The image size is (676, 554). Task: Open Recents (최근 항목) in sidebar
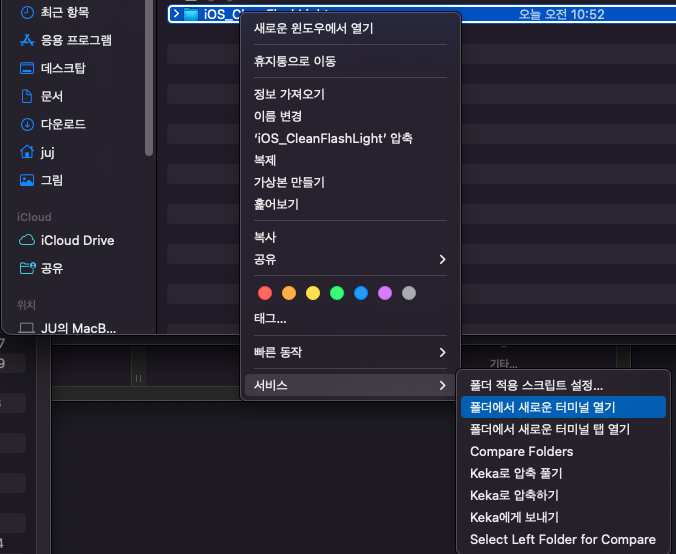tap(54, 13)
